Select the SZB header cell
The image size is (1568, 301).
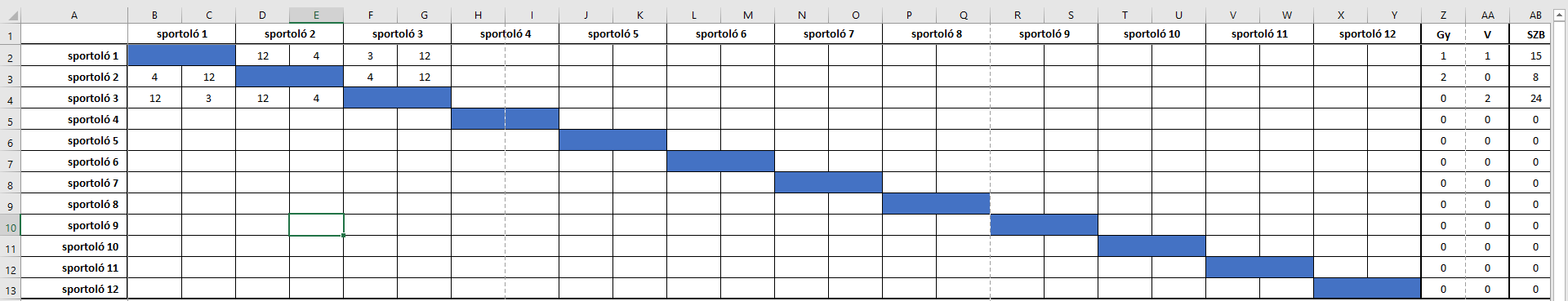pyautogui.click(x=1535, y=34)
